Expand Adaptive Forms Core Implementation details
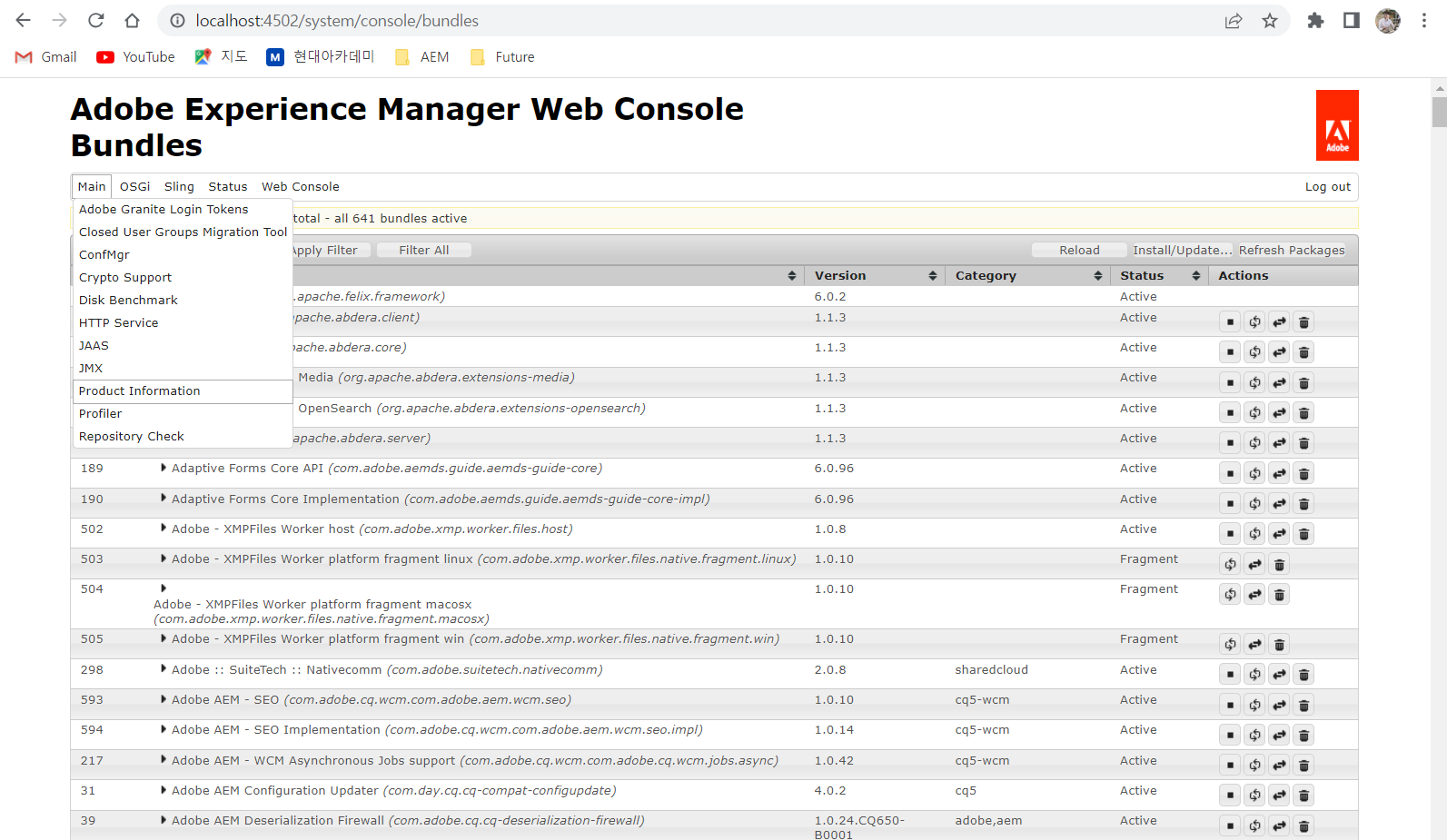Image resolution: width=1447 pixels, height=840 pixels. [x=164, y=498]
